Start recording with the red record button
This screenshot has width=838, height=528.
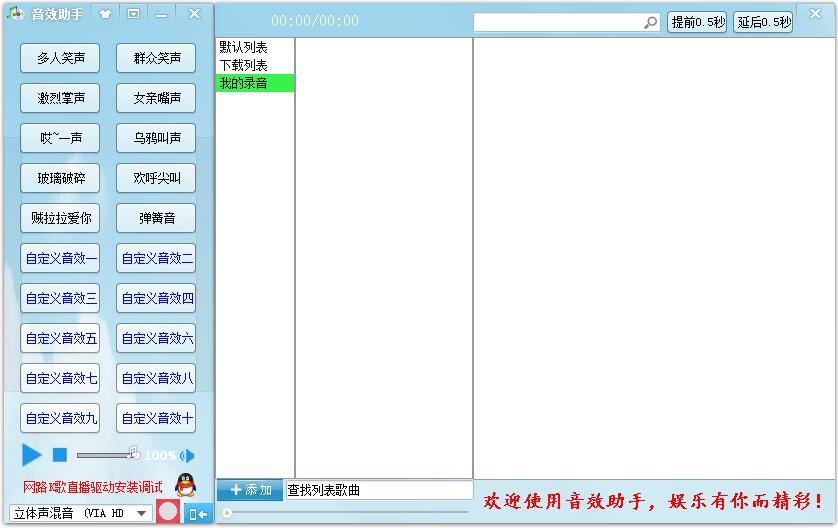(168, 512)
